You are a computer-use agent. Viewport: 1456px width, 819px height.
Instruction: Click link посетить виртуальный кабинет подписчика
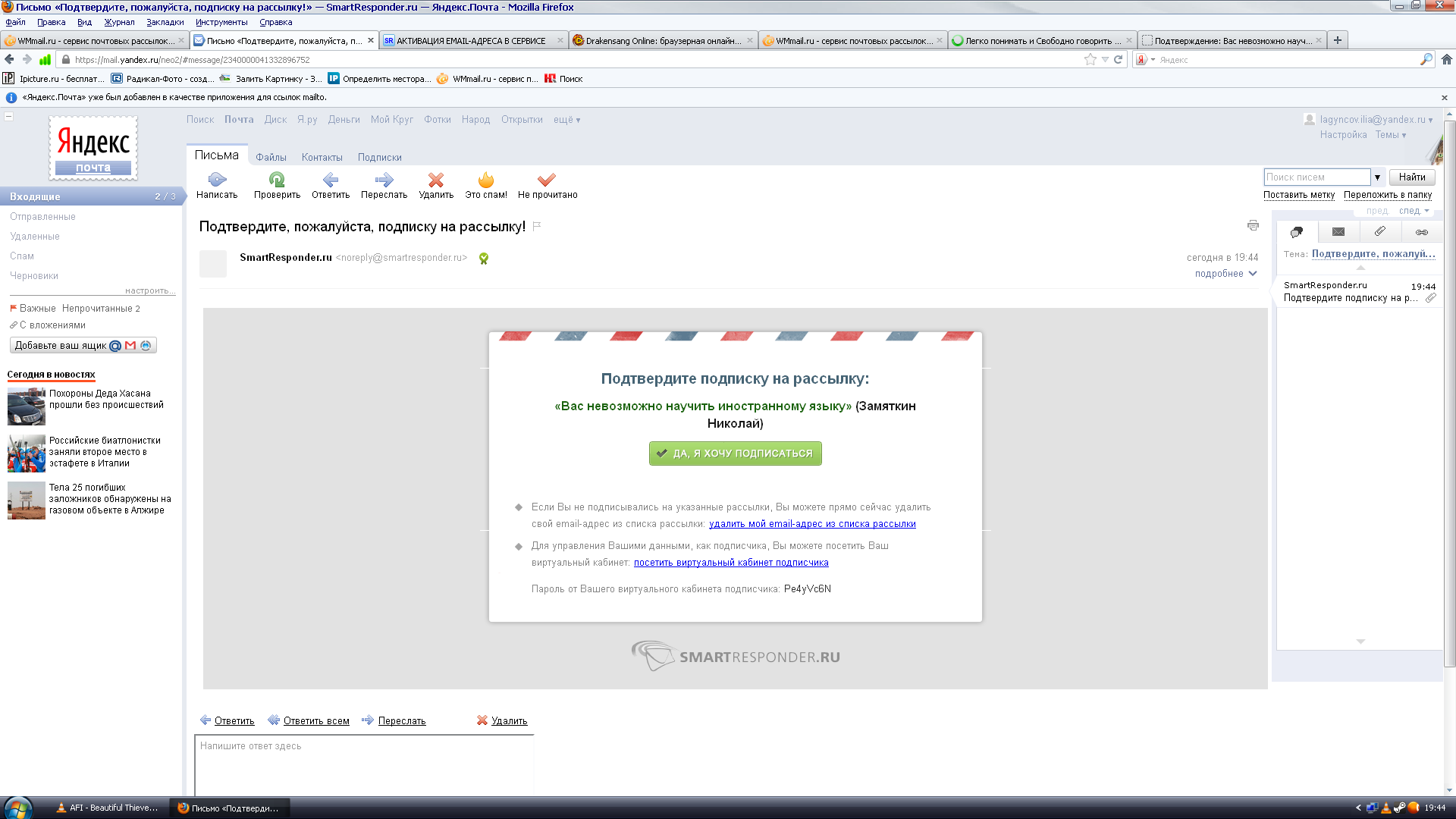tap(731, 563)
